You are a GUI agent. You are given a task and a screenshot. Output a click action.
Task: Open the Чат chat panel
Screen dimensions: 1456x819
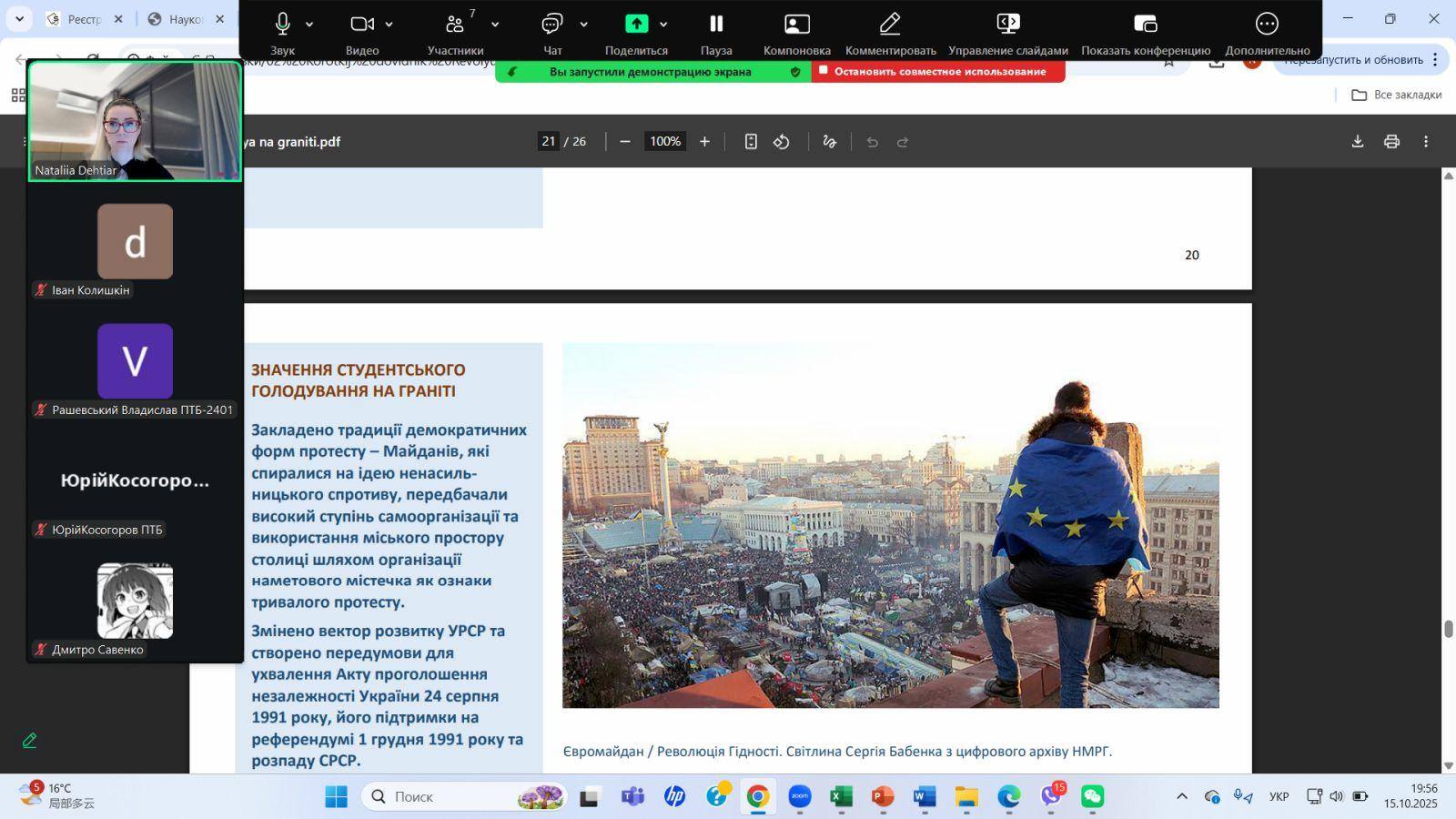[551, 25]
